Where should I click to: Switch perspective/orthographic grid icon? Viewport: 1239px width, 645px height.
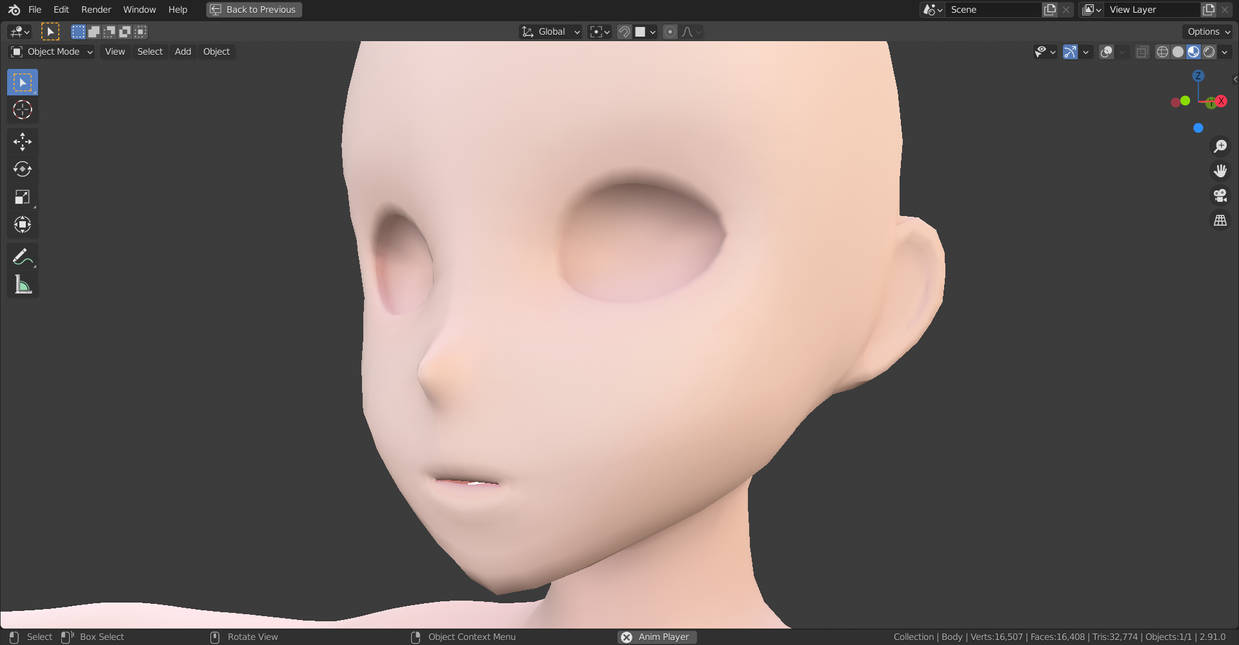point(1220,220)
